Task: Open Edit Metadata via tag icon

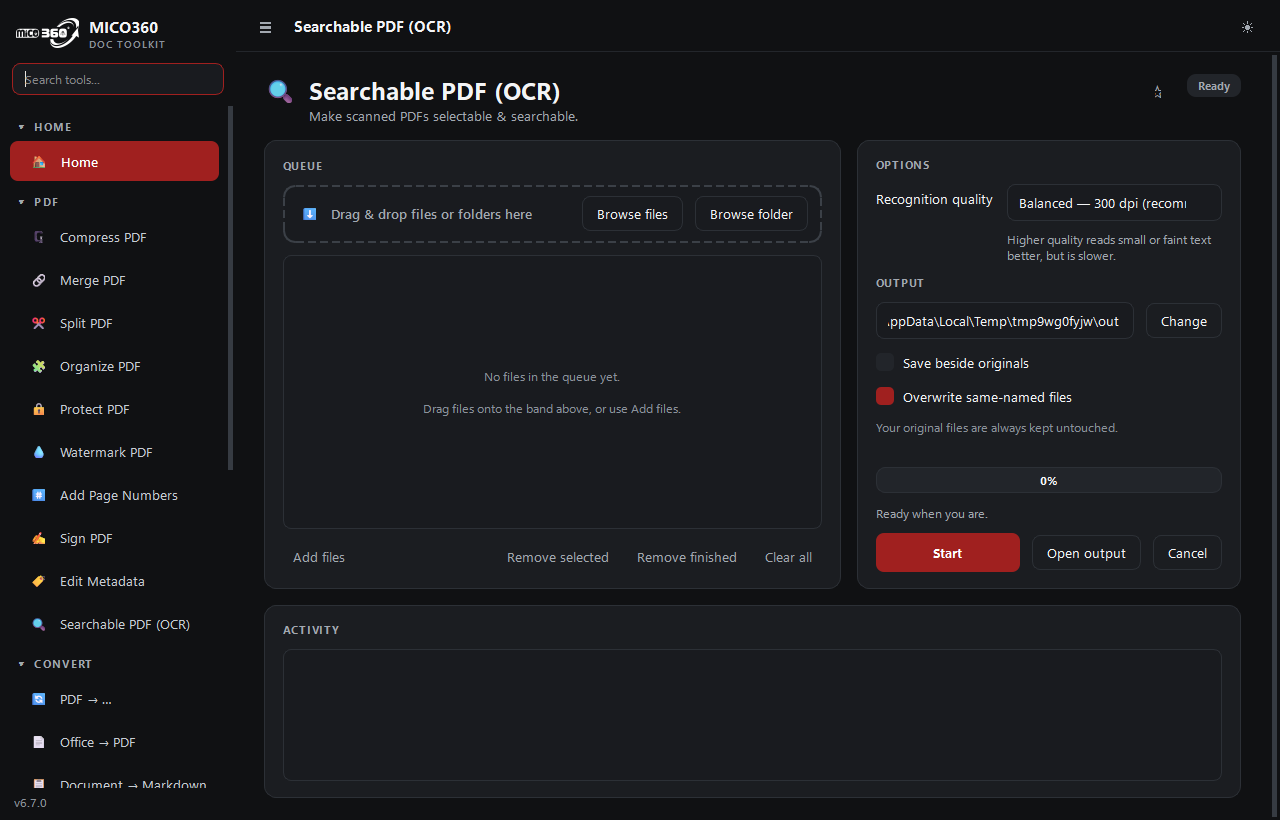Action: click(39, 582)
